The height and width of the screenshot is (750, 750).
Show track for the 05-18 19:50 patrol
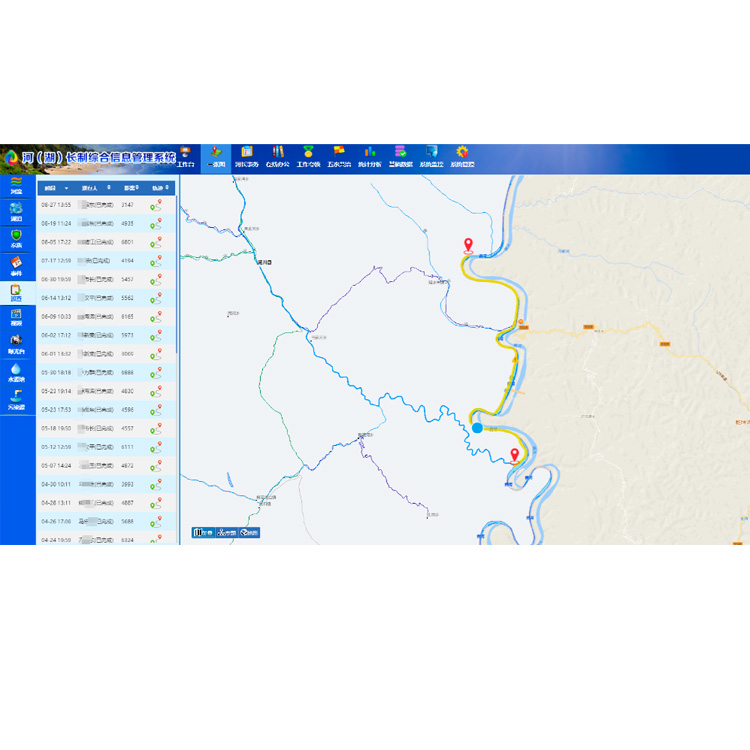pos(156,429)
